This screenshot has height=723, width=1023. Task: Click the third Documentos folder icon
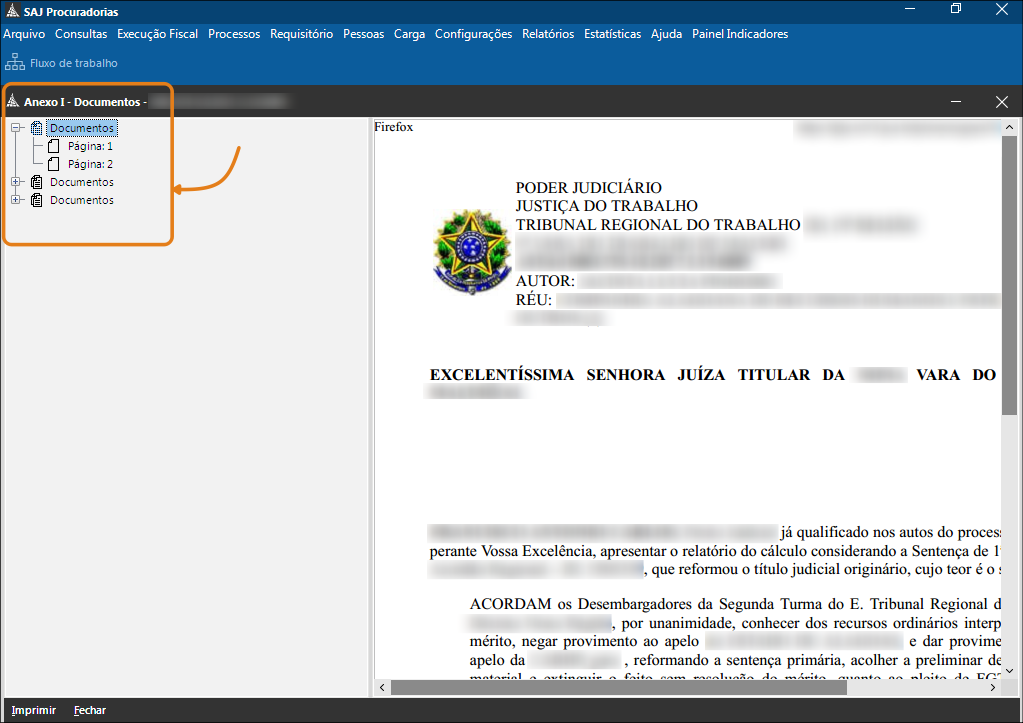click(37, 200)
